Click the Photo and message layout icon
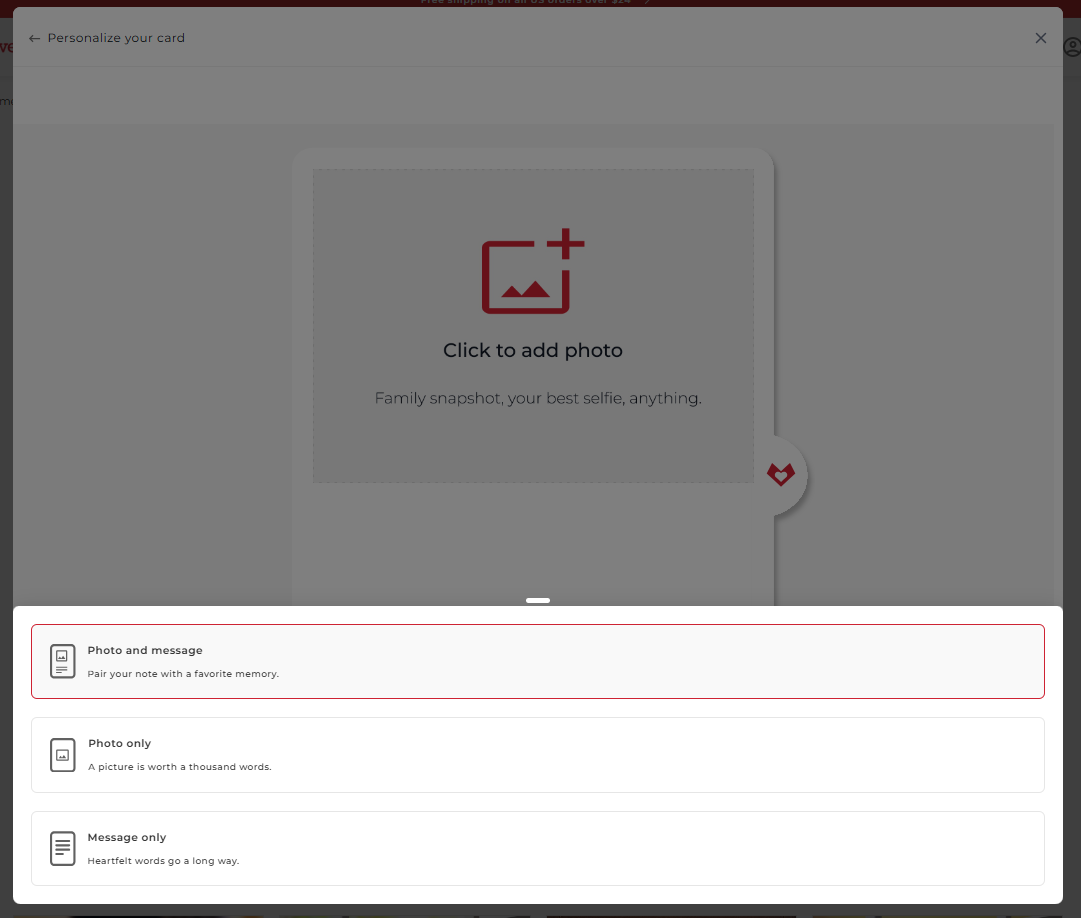1081x918 pixels. (63, 661)
